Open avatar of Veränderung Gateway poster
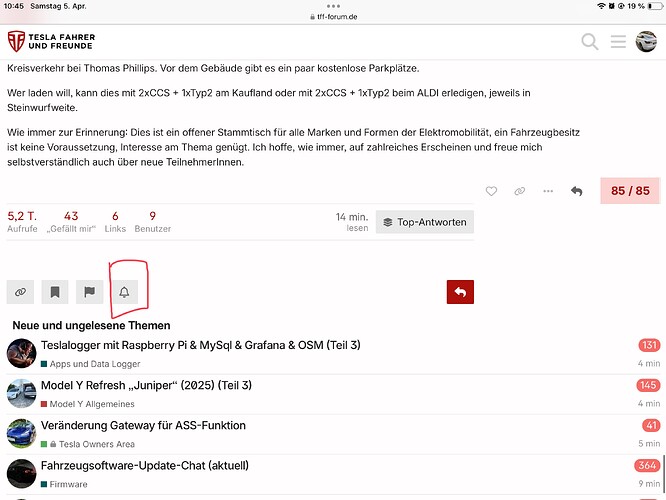Viewport: 666px width, 500px height. tap(21, 433)
